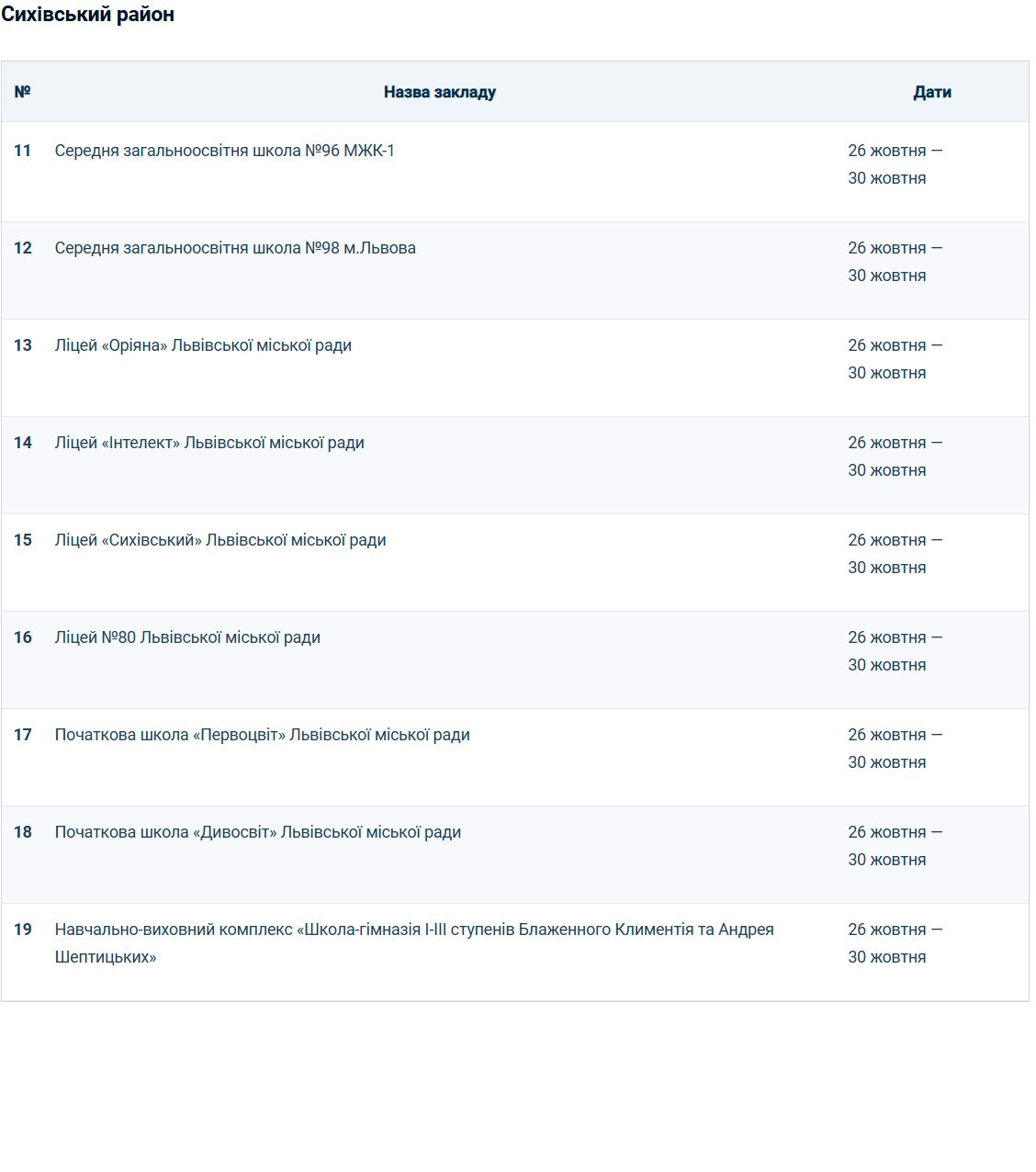Select 'Середня загальноосвітня школа №96 МЖК-1'
The image size is (1036, 1172).
pyautogui.click(x=225, y=151)
